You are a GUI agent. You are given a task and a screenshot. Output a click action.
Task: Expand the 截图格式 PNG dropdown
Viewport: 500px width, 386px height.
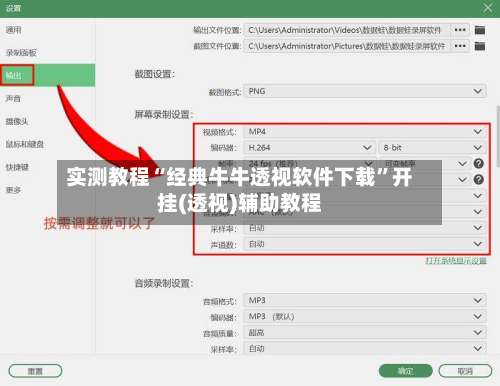point(365,91)
